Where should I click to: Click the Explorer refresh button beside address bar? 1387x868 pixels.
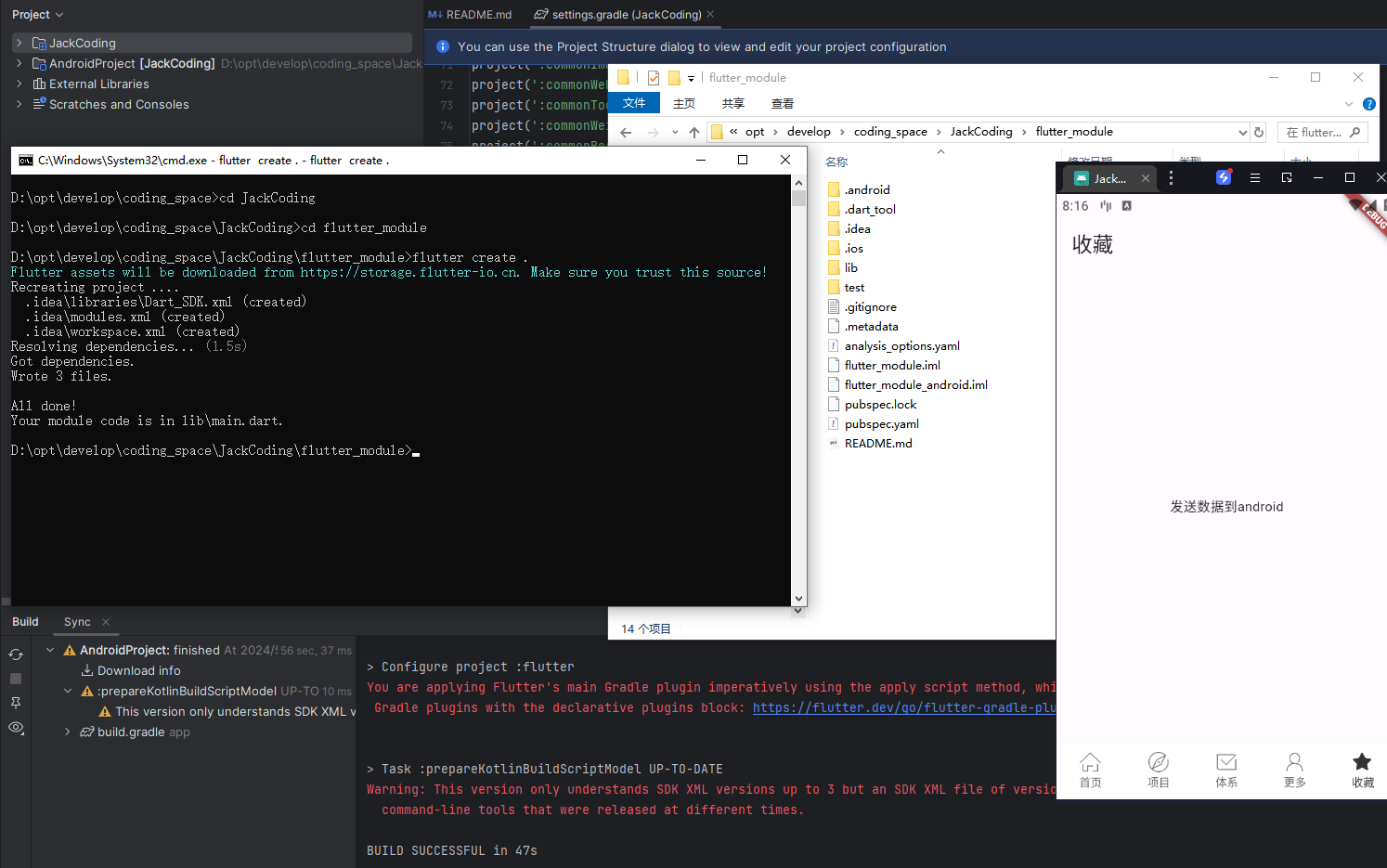point(1259,133)
